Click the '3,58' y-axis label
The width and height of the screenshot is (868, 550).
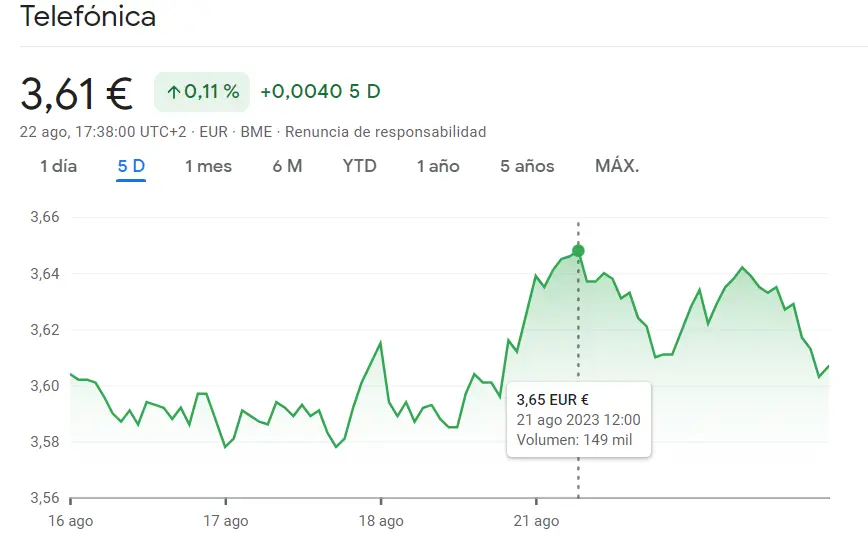tap(45, 442)
